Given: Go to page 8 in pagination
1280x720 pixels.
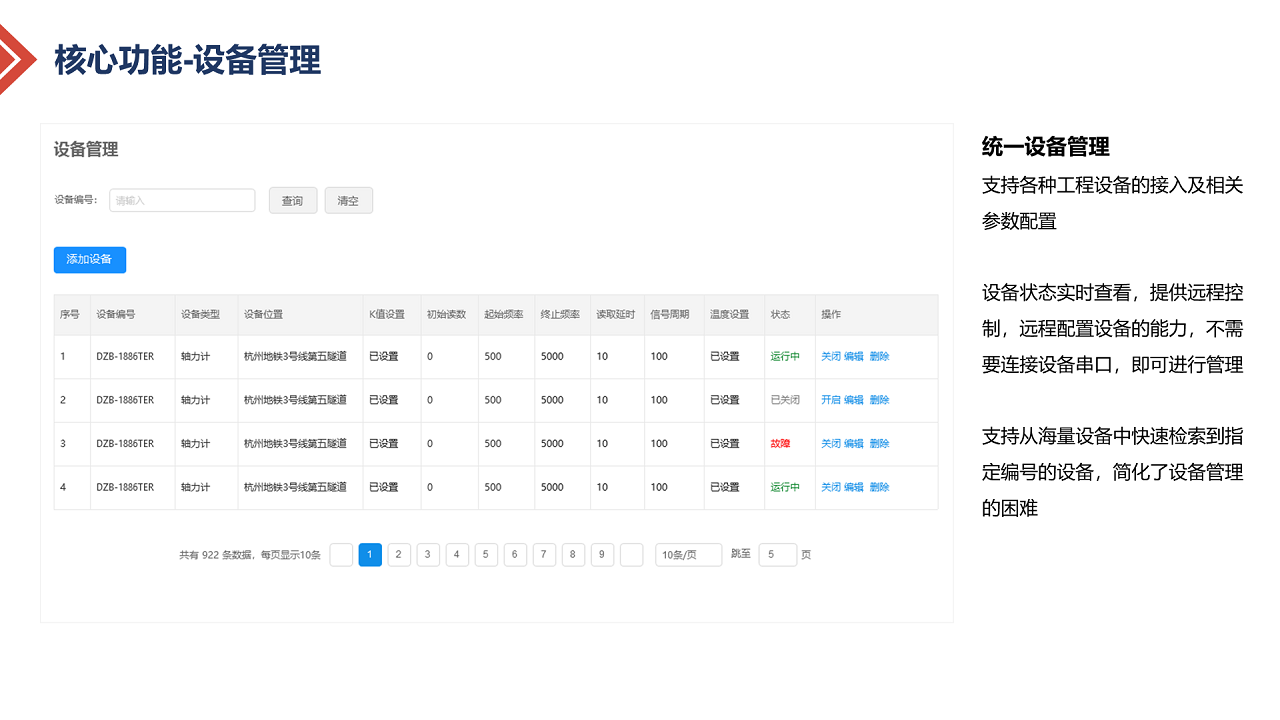Looking at the screenshot, I should (573, 555).
